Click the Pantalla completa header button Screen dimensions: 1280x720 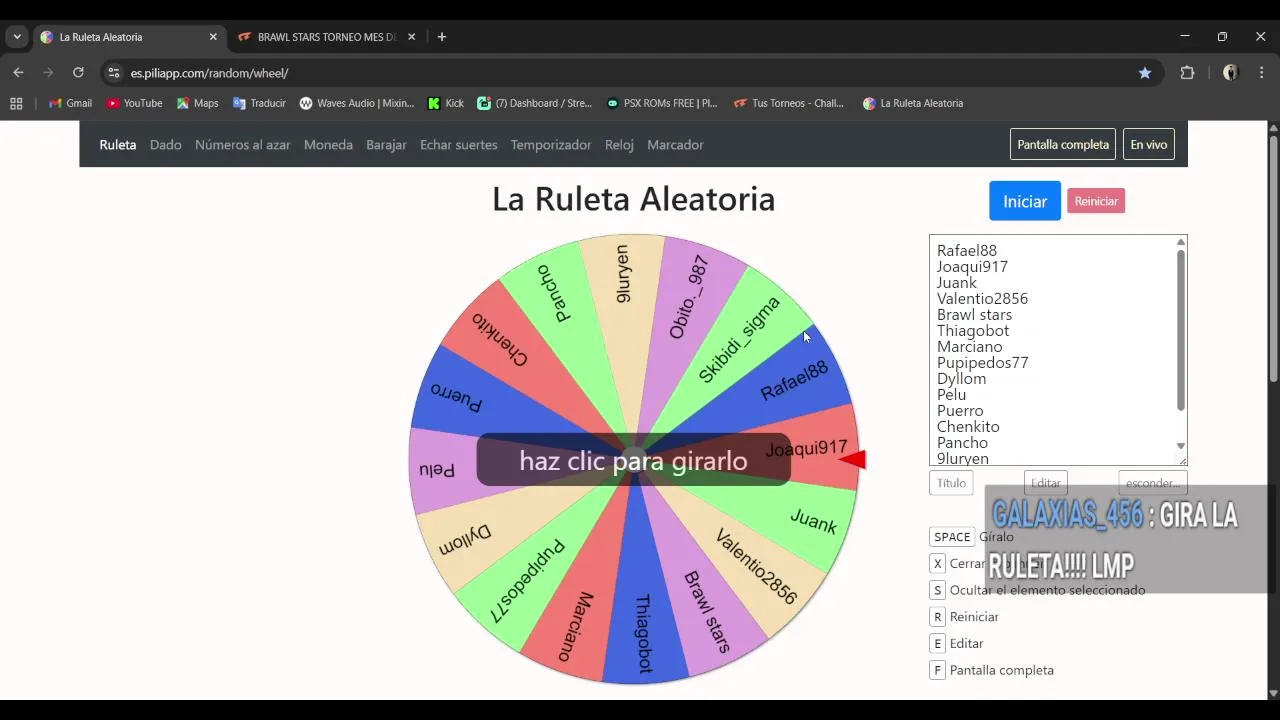coord(1063,145)
